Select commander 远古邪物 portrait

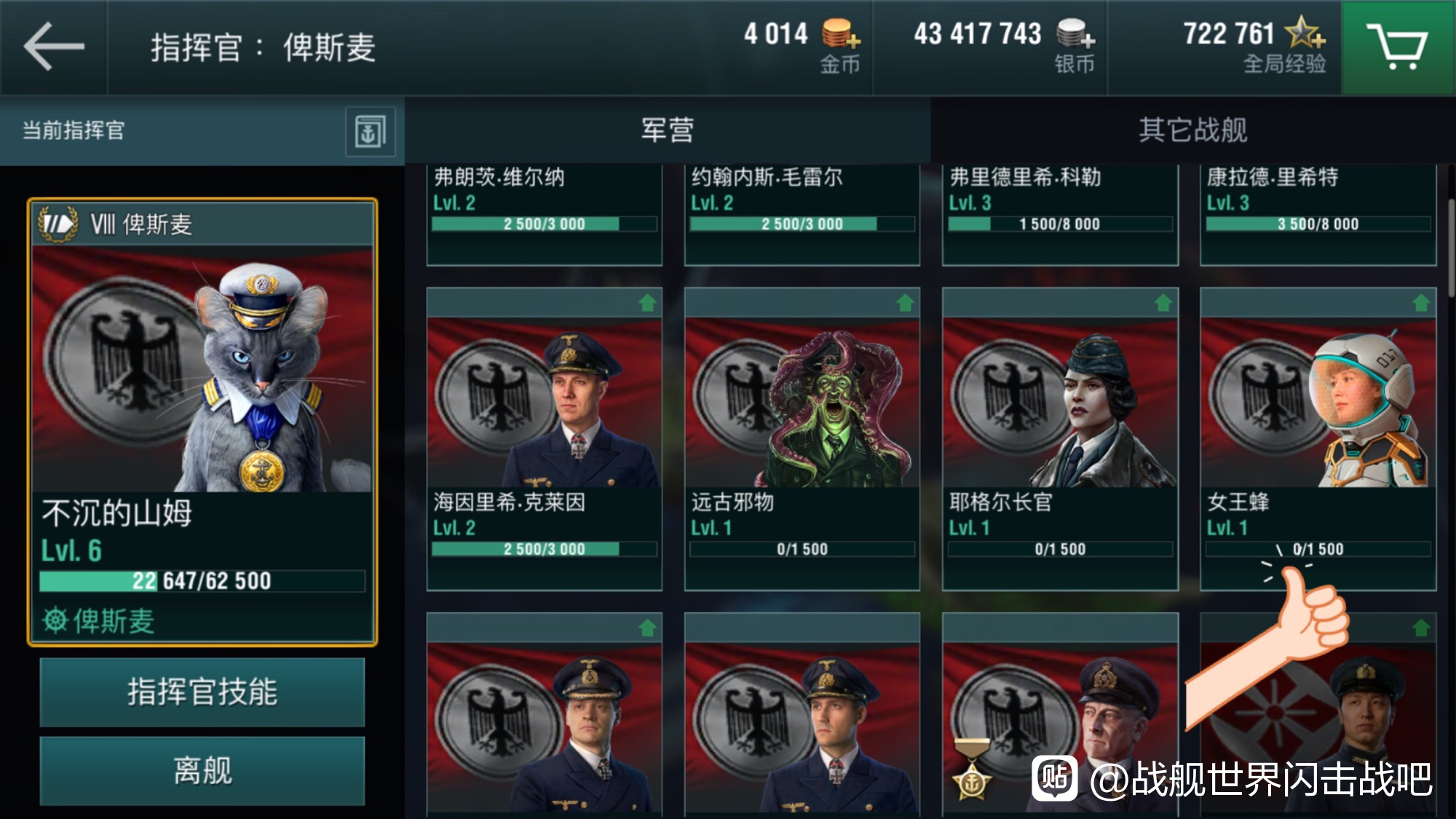[x=802, y=403]
